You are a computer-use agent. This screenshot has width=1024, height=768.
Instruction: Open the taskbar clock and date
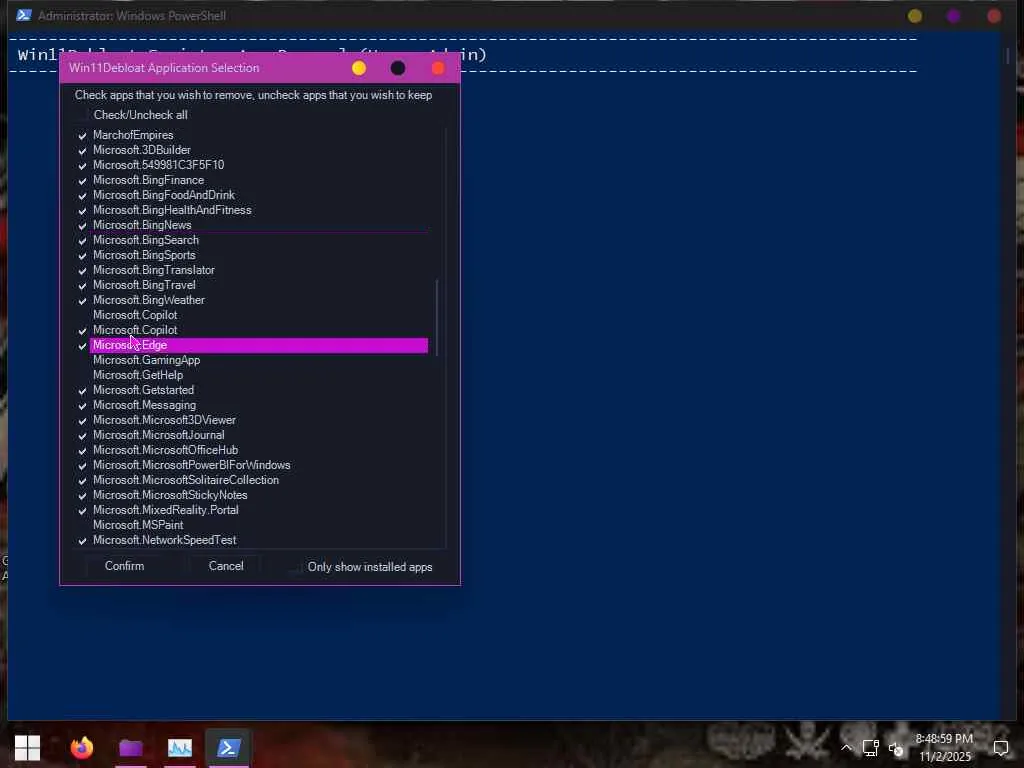pos(944,747)
